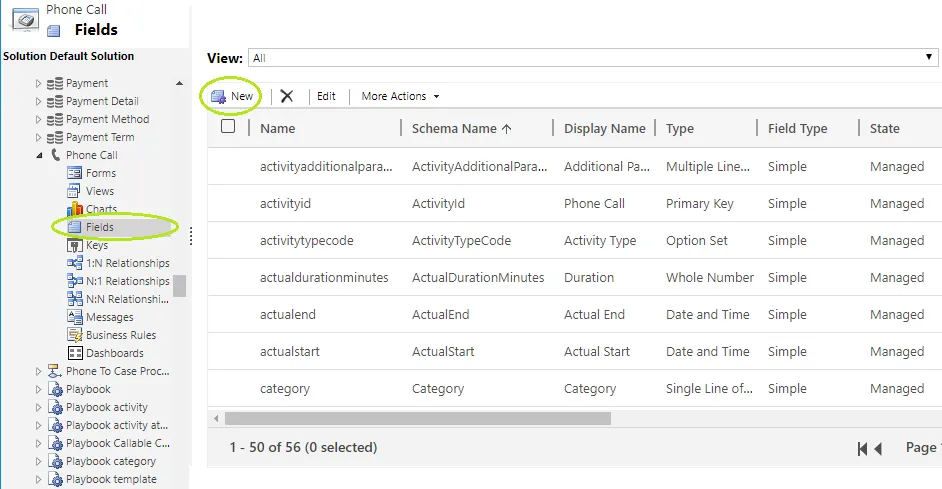Click the Views icon under Phone Call
Screen dimensions: 942x489
coord(74,191)
